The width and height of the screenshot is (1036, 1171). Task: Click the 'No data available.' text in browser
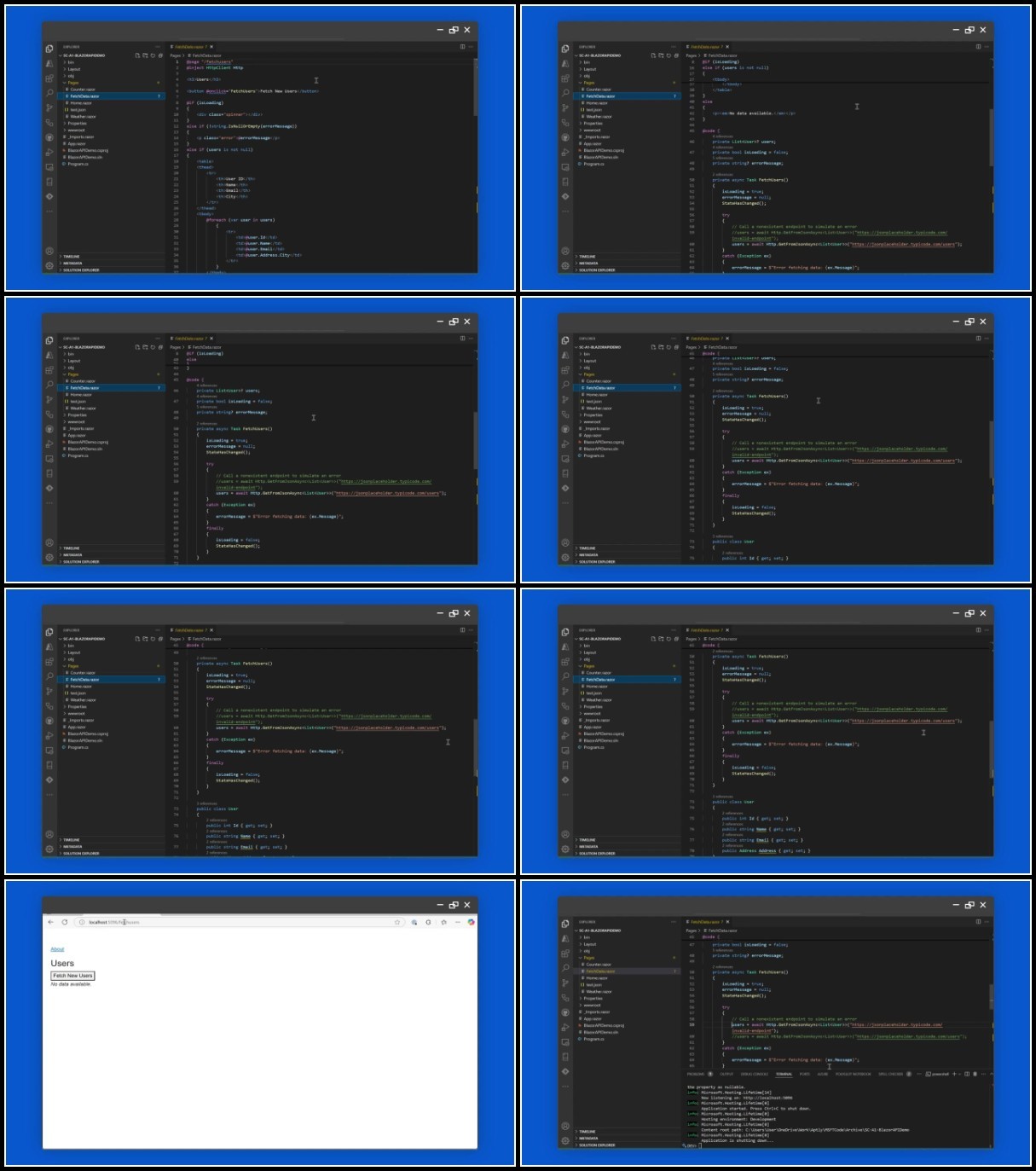pyautogui.click(x=71, y=984)
